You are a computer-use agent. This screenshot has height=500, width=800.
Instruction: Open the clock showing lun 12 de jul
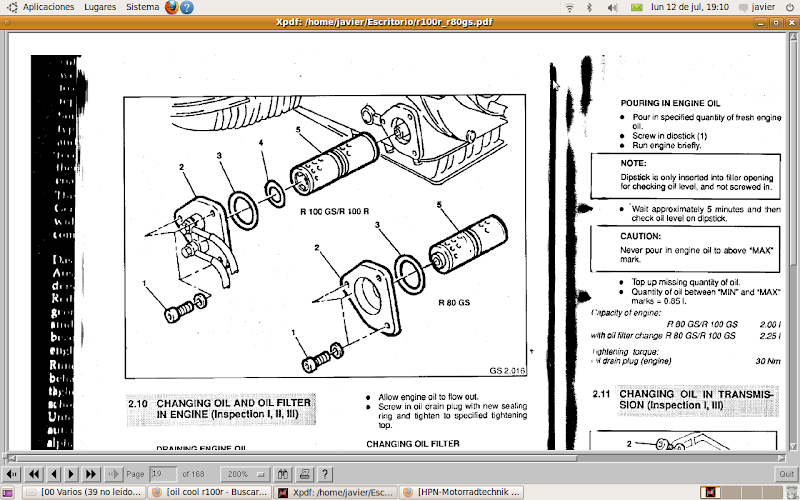690,7
